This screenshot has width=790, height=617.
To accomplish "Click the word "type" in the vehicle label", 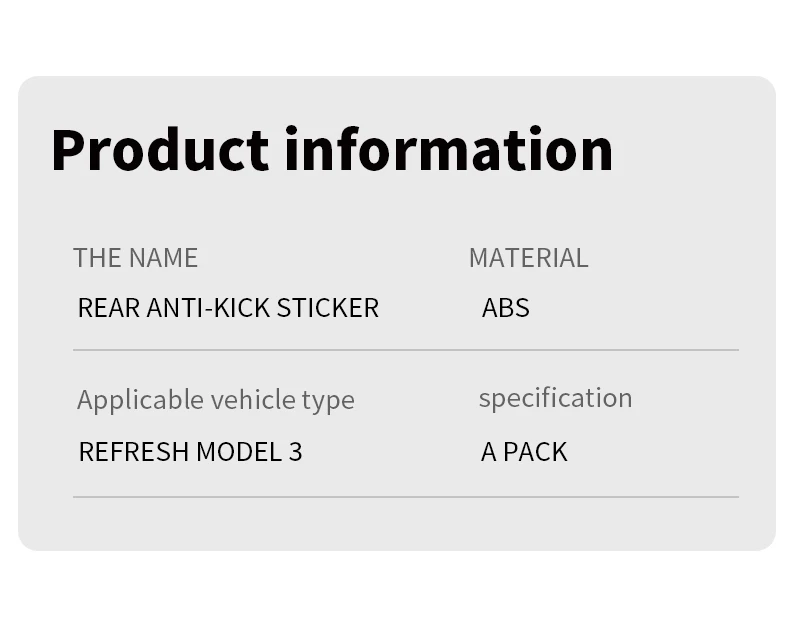I will pos(328,401).
